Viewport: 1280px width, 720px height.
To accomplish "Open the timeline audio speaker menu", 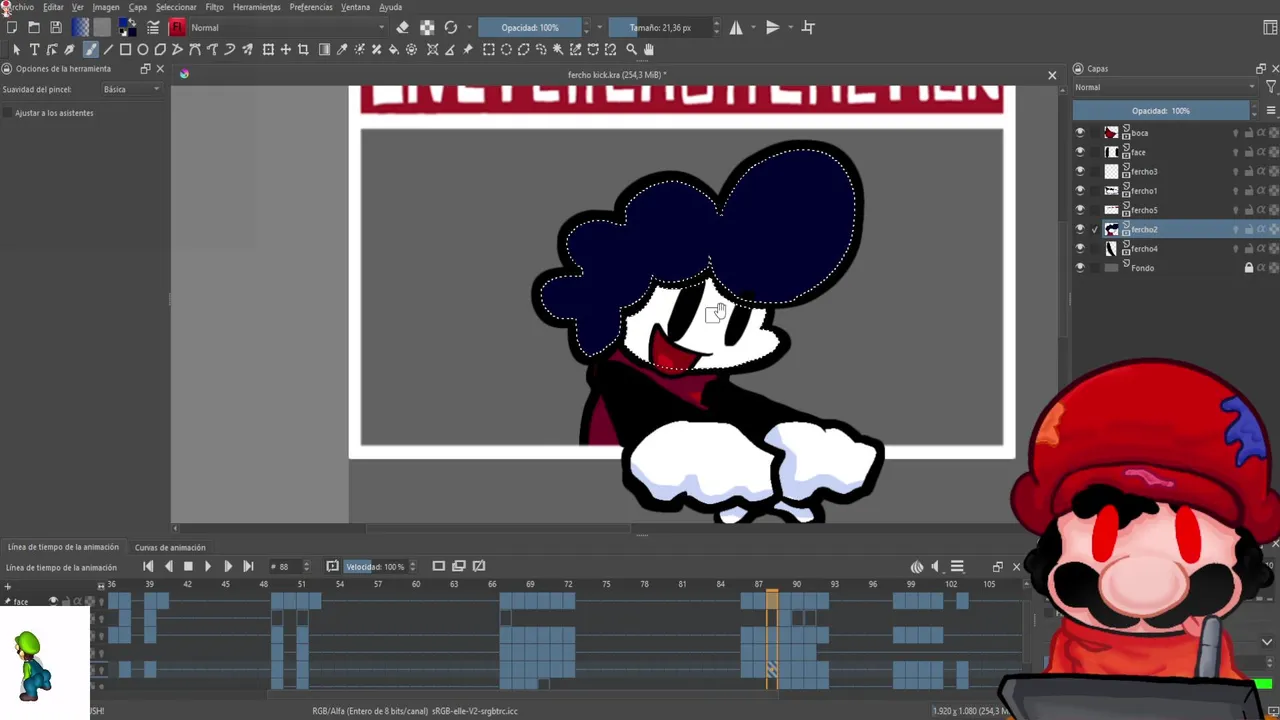I will [937, 567].
